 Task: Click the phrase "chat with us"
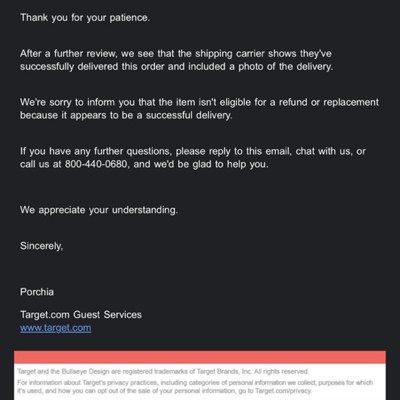click(x=324, y=151)
